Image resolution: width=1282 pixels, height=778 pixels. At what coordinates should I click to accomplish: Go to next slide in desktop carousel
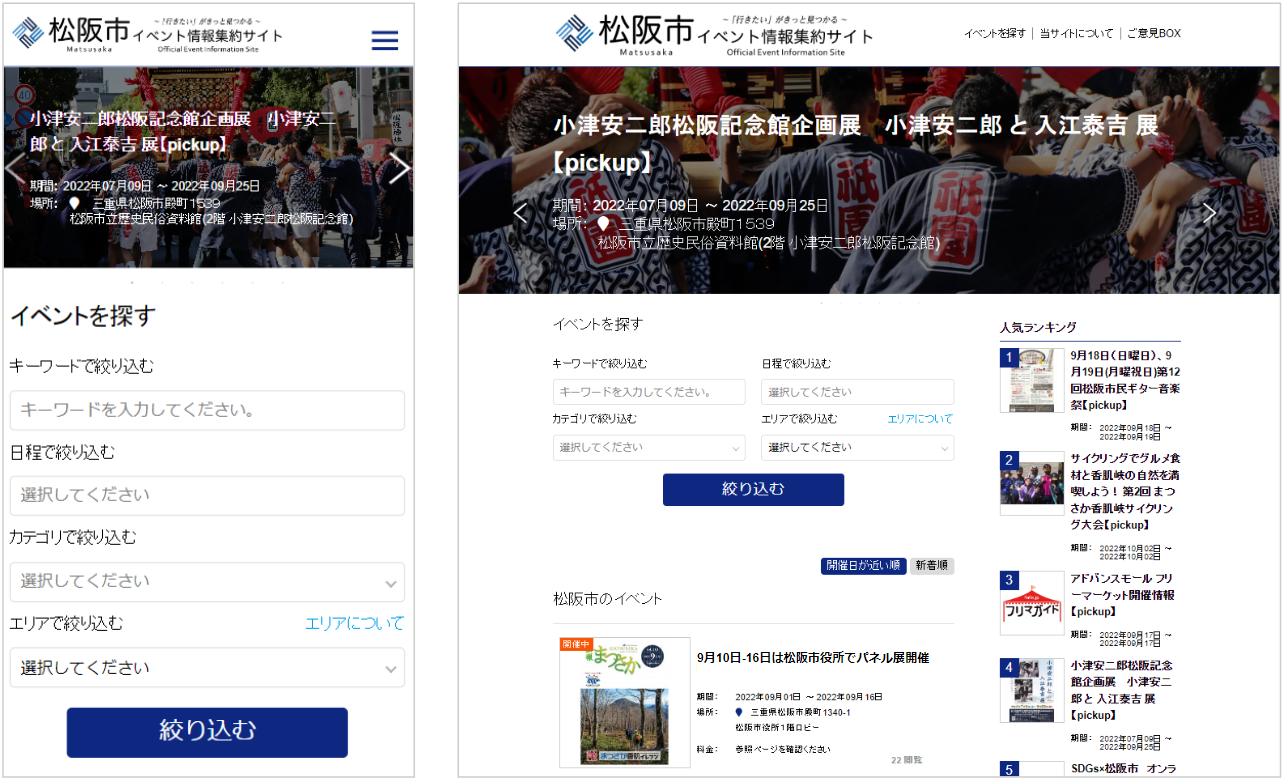tap(1209, 213)
